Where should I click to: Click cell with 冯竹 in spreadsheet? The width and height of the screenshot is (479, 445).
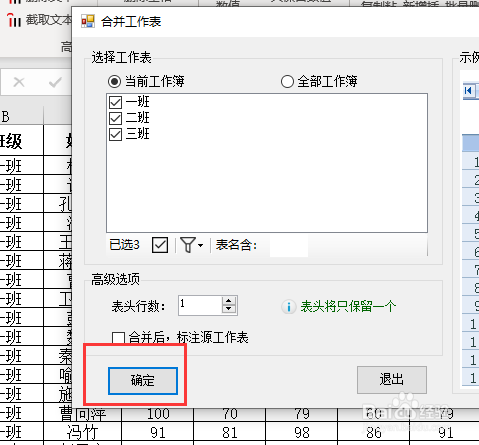(82, 432)
